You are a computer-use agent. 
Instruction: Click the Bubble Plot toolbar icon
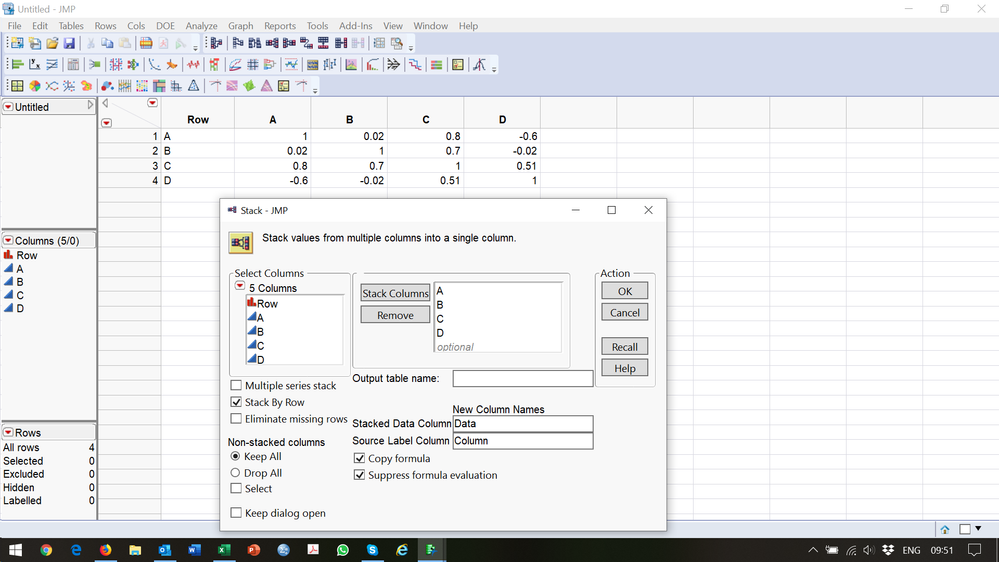pos(107,85)
